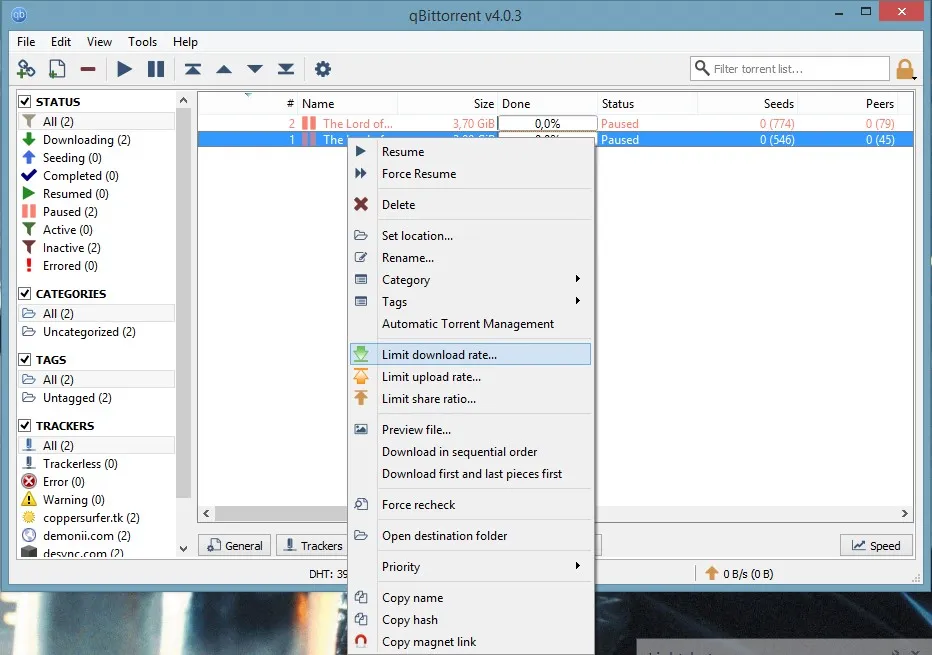Image resolution: width=932 pixels, height=655 pixels.
Task: Open the Trackers tab button
Action: point(313,545)
